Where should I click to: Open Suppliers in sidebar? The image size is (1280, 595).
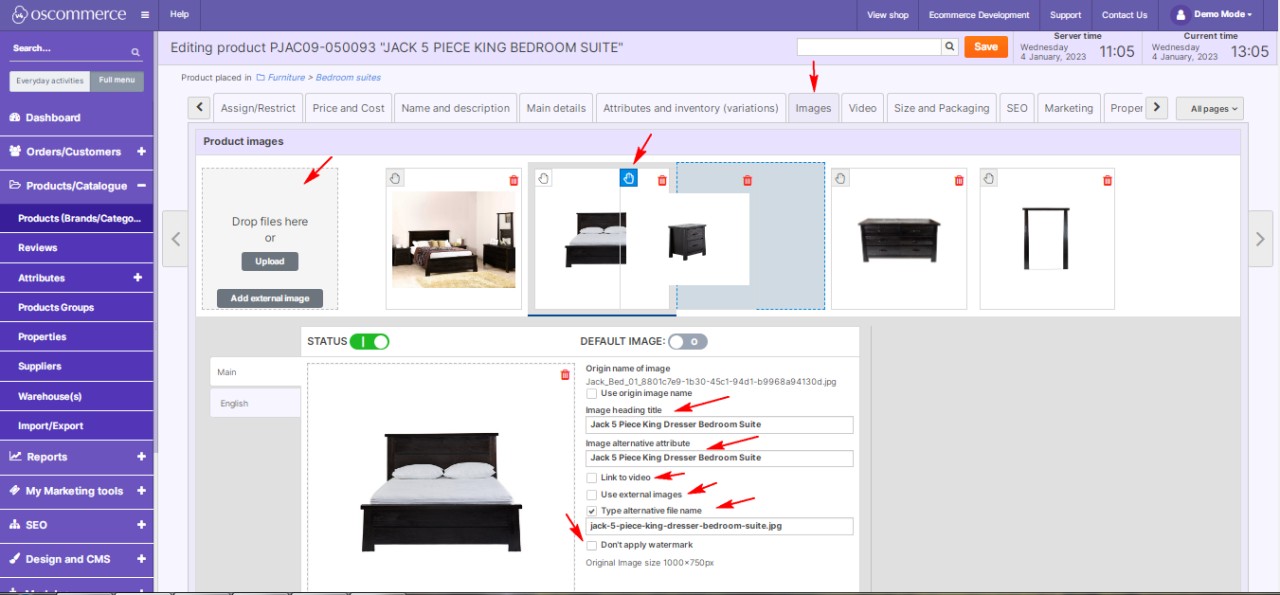point(40,366)
